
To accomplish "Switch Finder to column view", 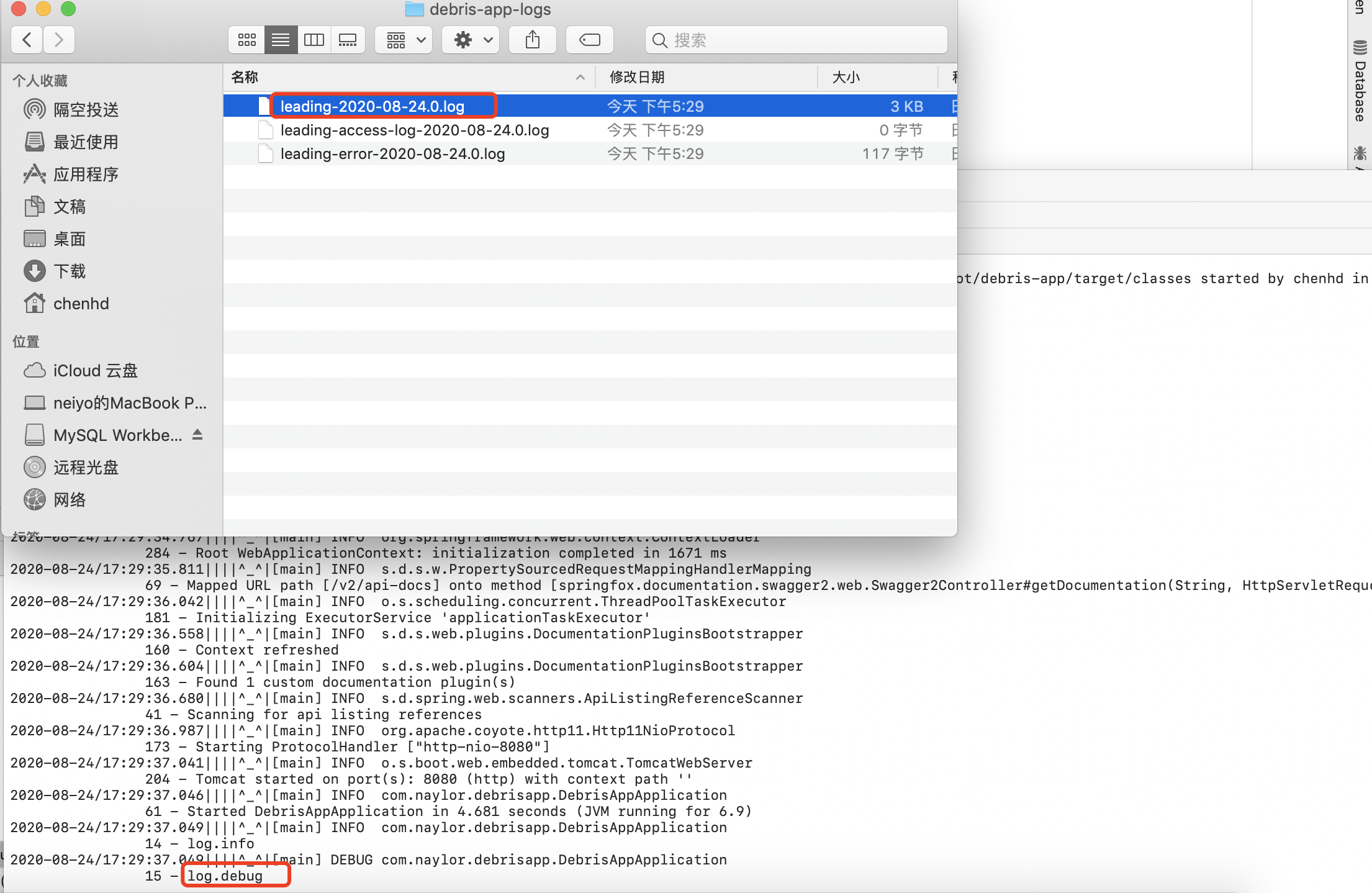I will [314, 40].
